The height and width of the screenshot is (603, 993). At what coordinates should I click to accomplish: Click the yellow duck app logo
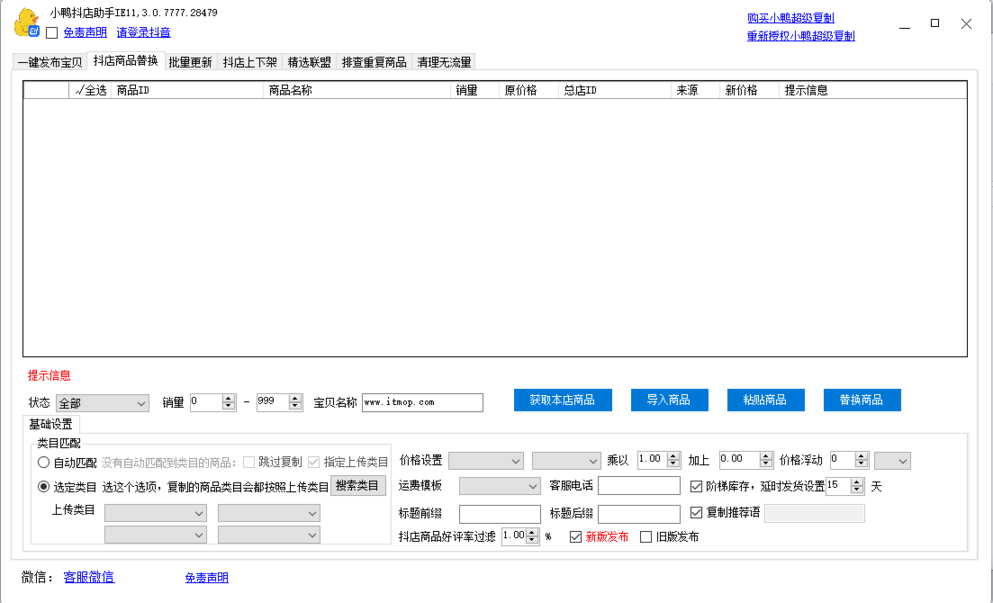coord(25,23)
